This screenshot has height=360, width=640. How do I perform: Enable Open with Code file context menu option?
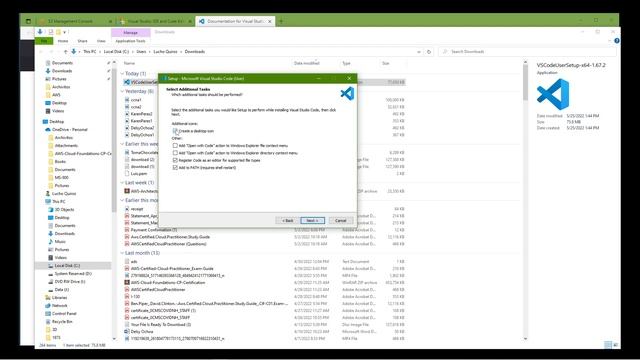coord(175,145)
